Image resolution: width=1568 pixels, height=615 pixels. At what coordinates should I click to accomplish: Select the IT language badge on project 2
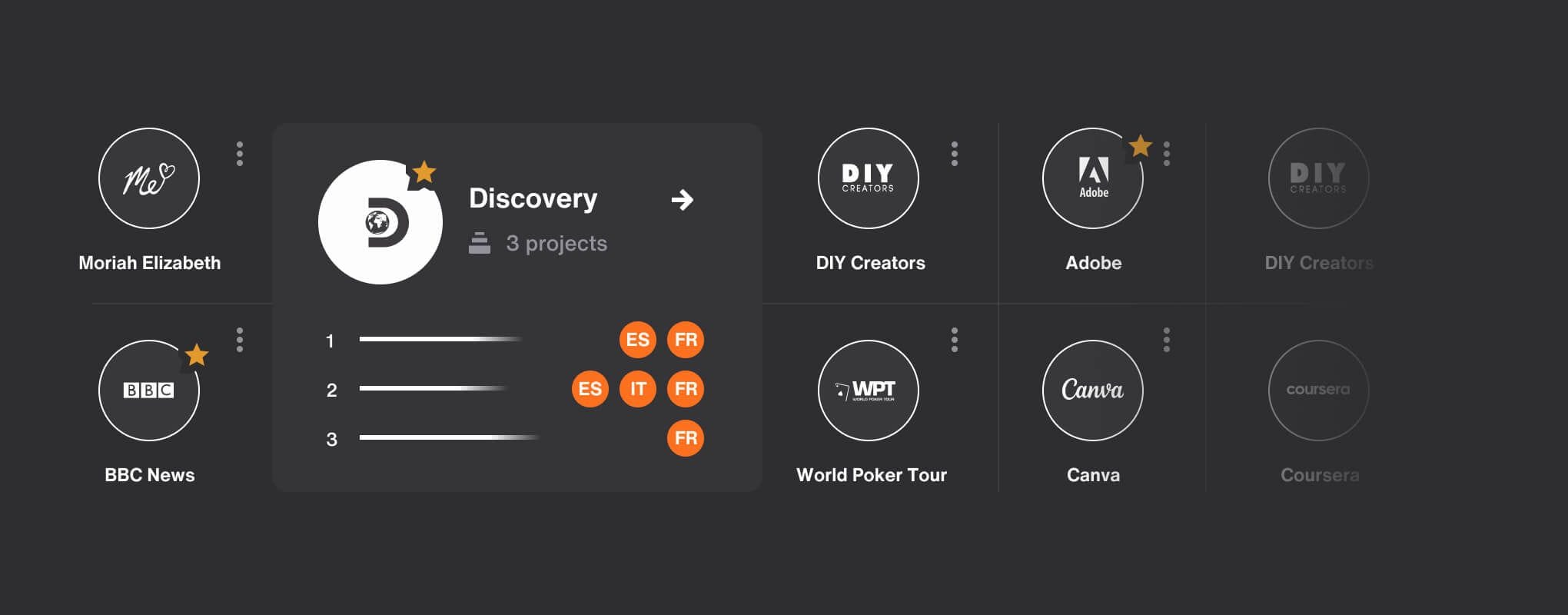(638, 389)
